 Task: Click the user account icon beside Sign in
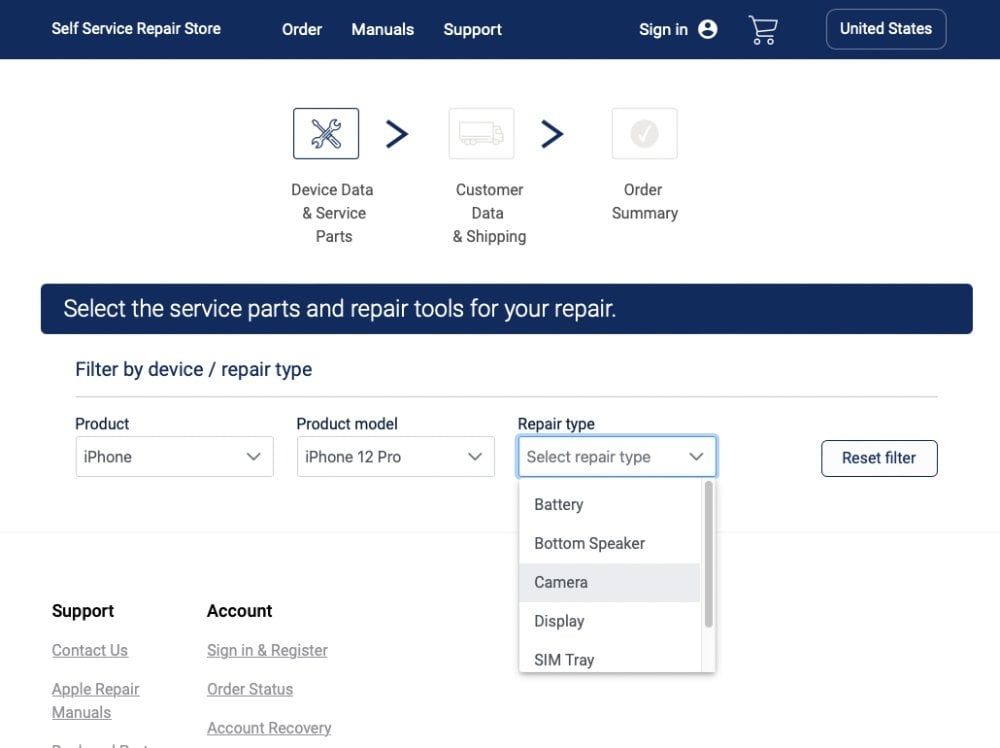point(708,29)
